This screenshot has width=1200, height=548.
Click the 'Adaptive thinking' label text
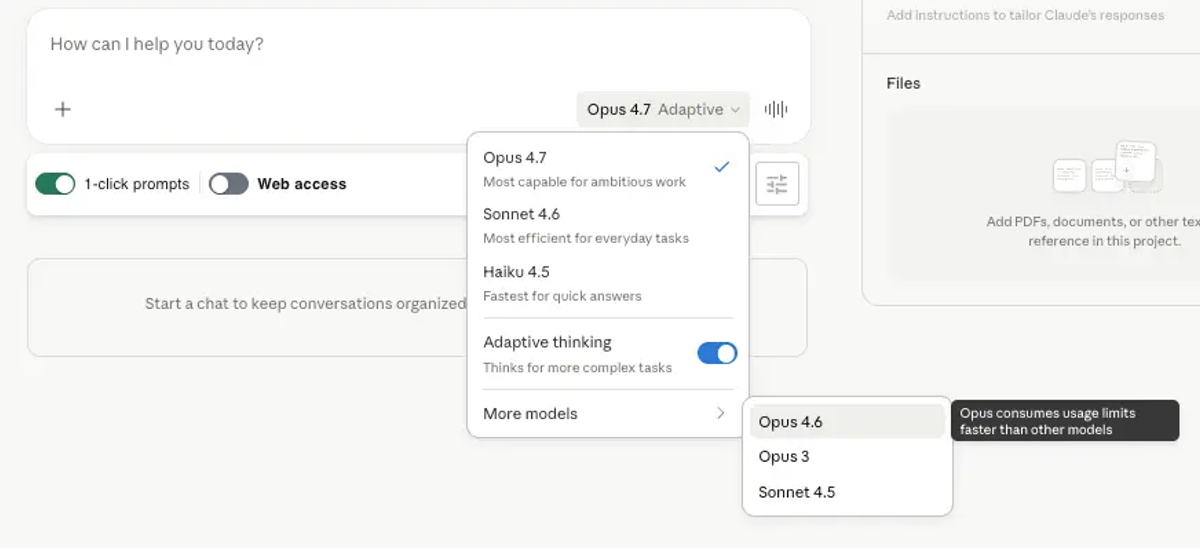point(547,342)
